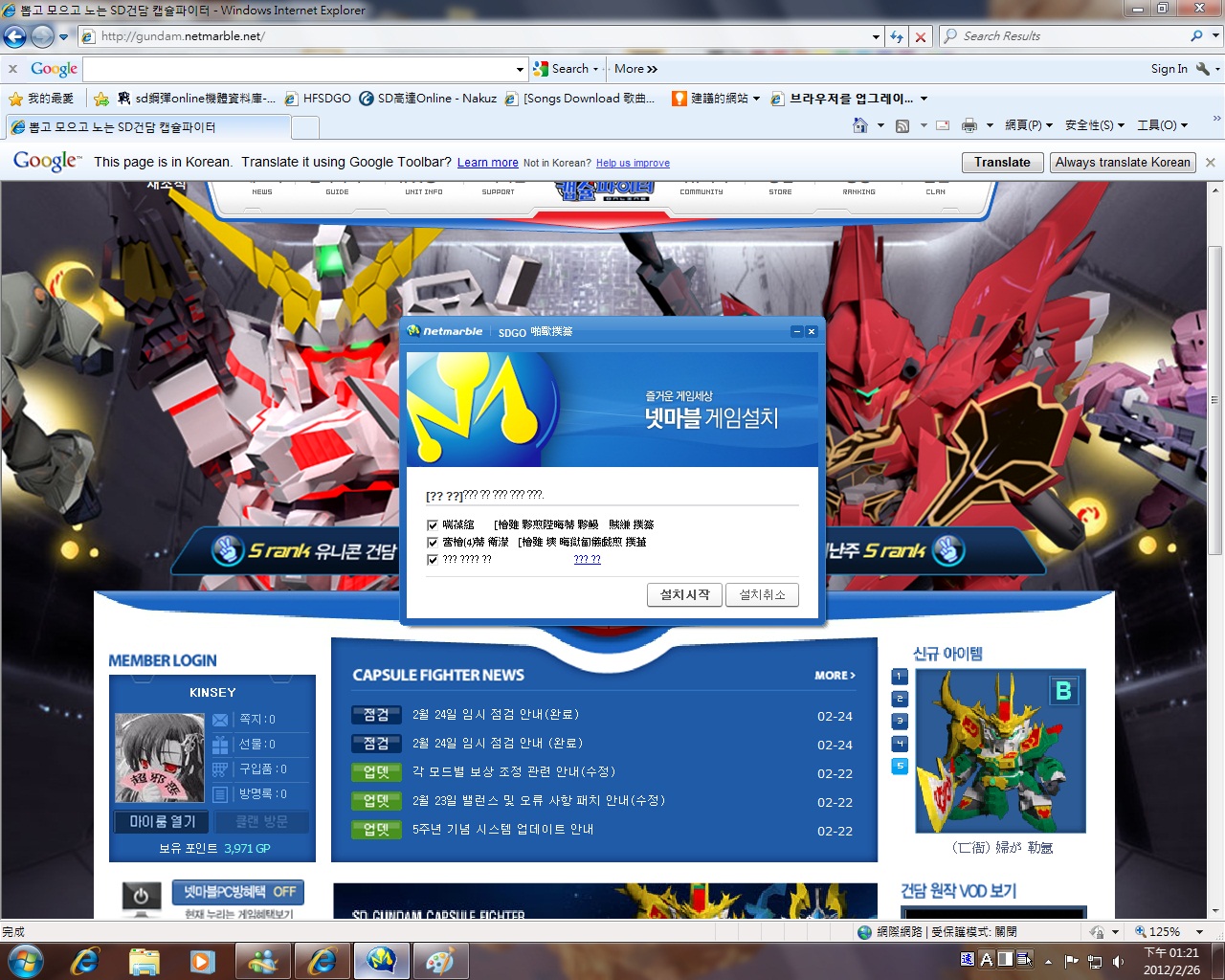Stop loading with the red X icon
The image size is (1225, 980).
(x=921, y=36)
